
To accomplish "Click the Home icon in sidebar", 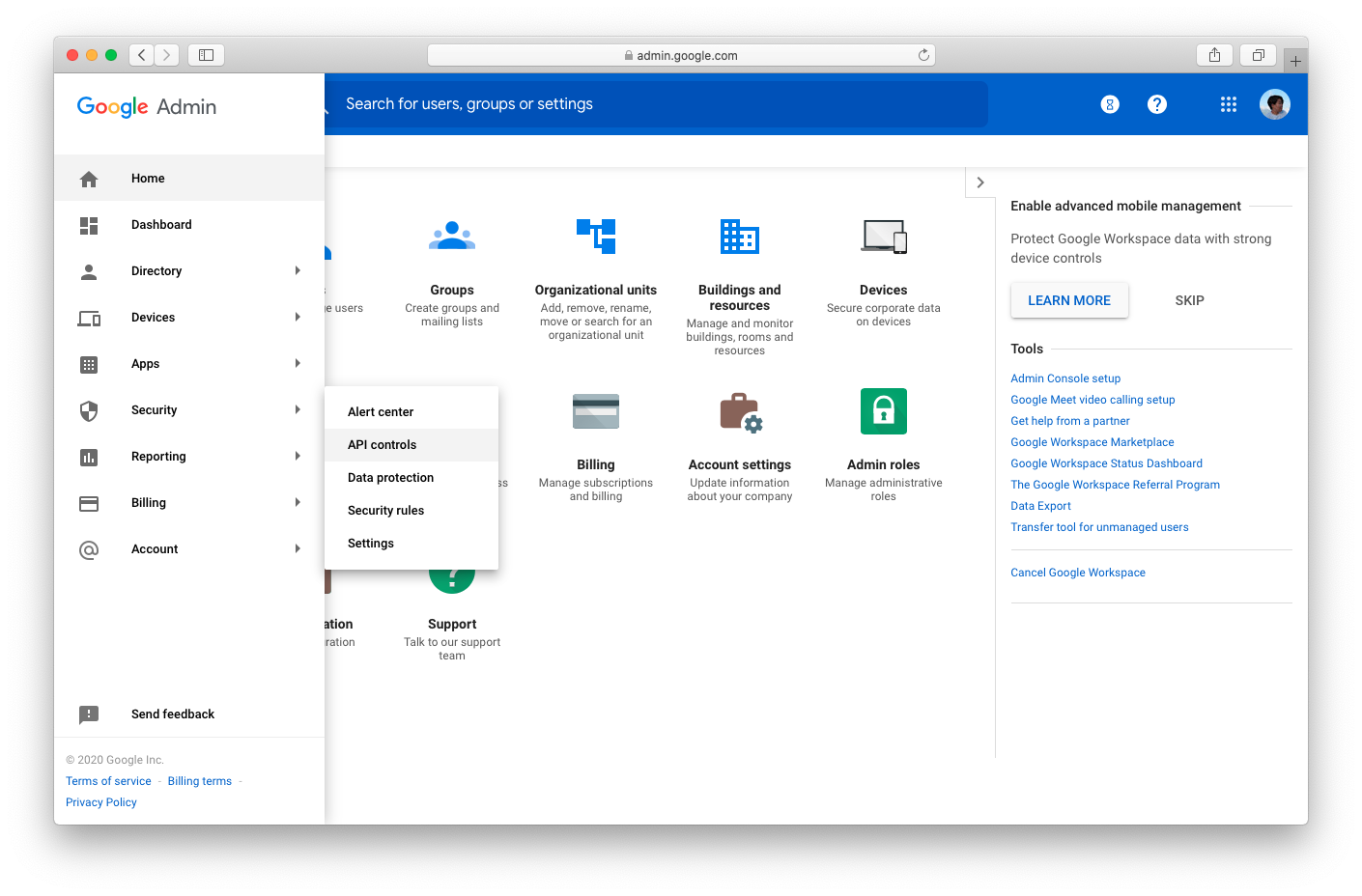I will 89,179.
